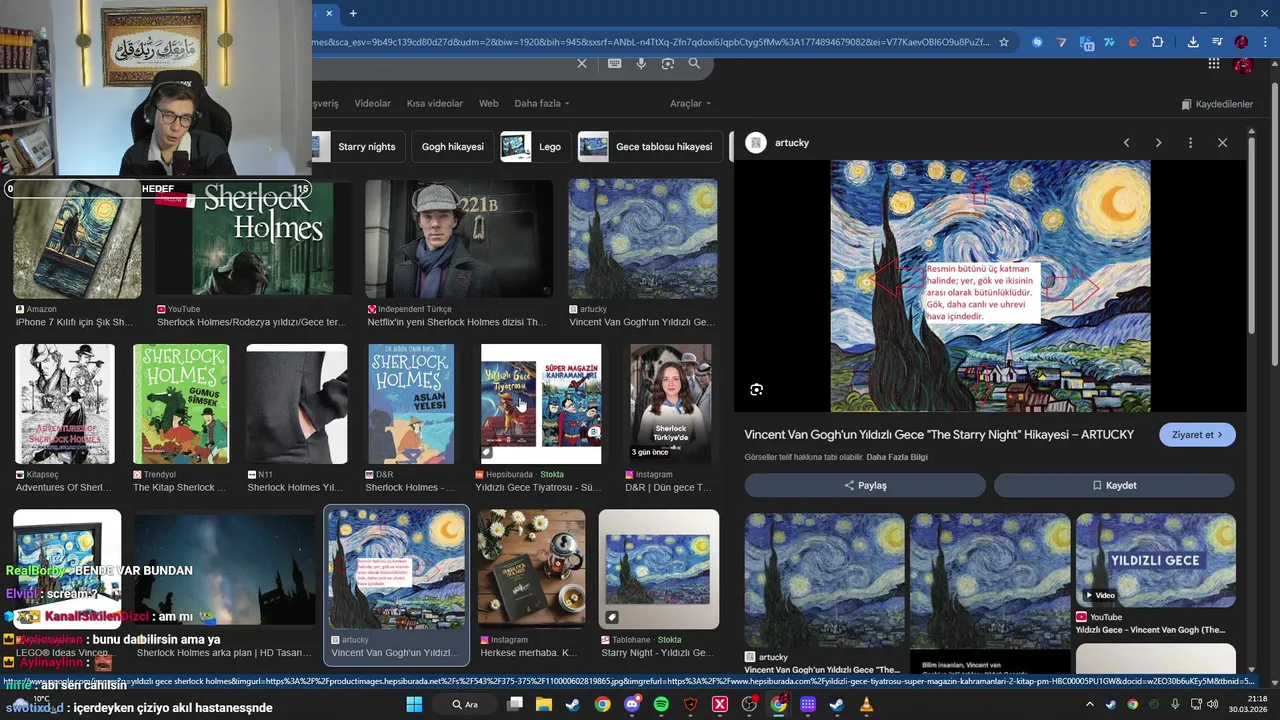Open File Explorer from the taskbar

544,704
